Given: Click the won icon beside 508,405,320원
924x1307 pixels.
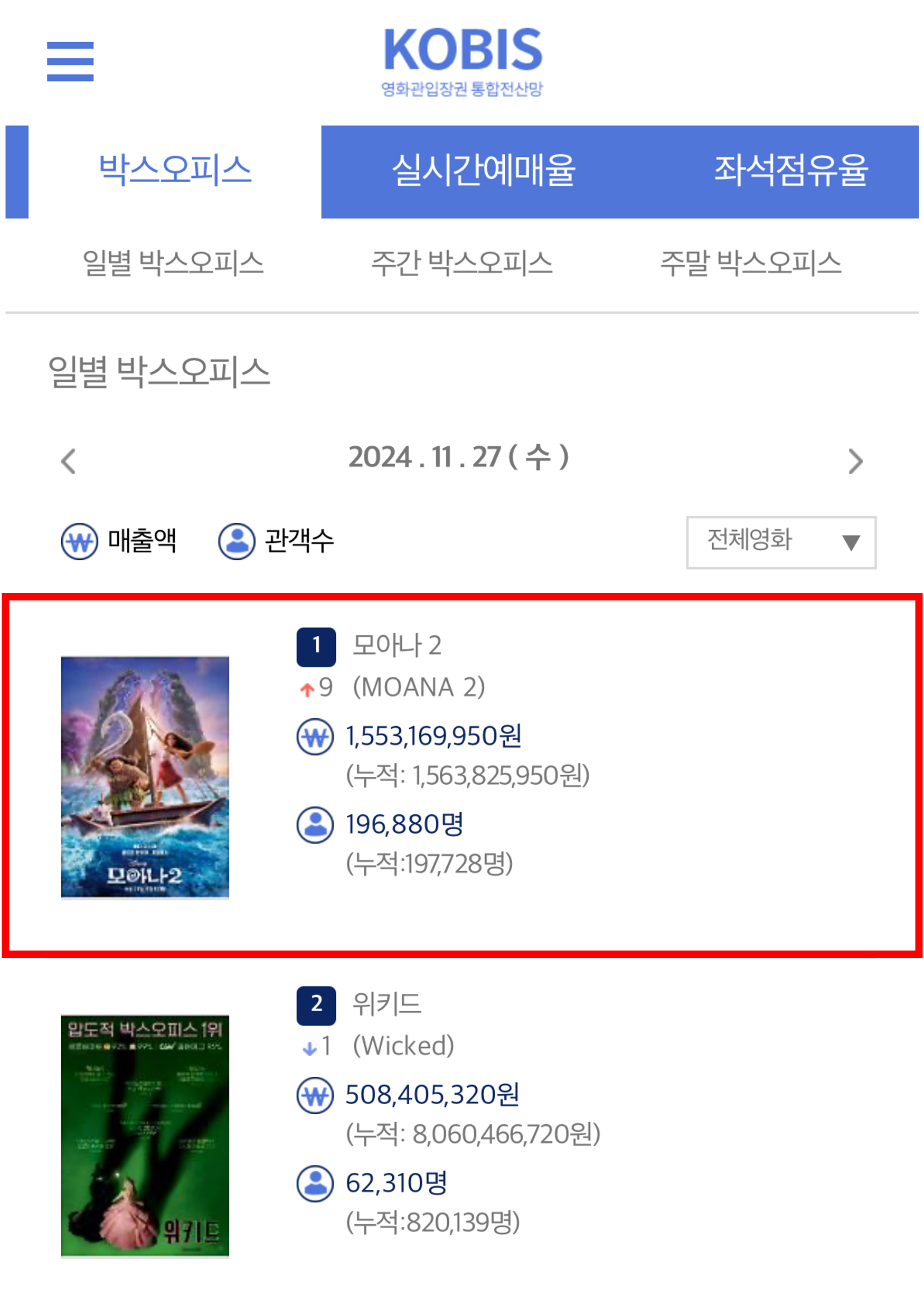Looking at the screenshot, I should (x=315, y=1095).
